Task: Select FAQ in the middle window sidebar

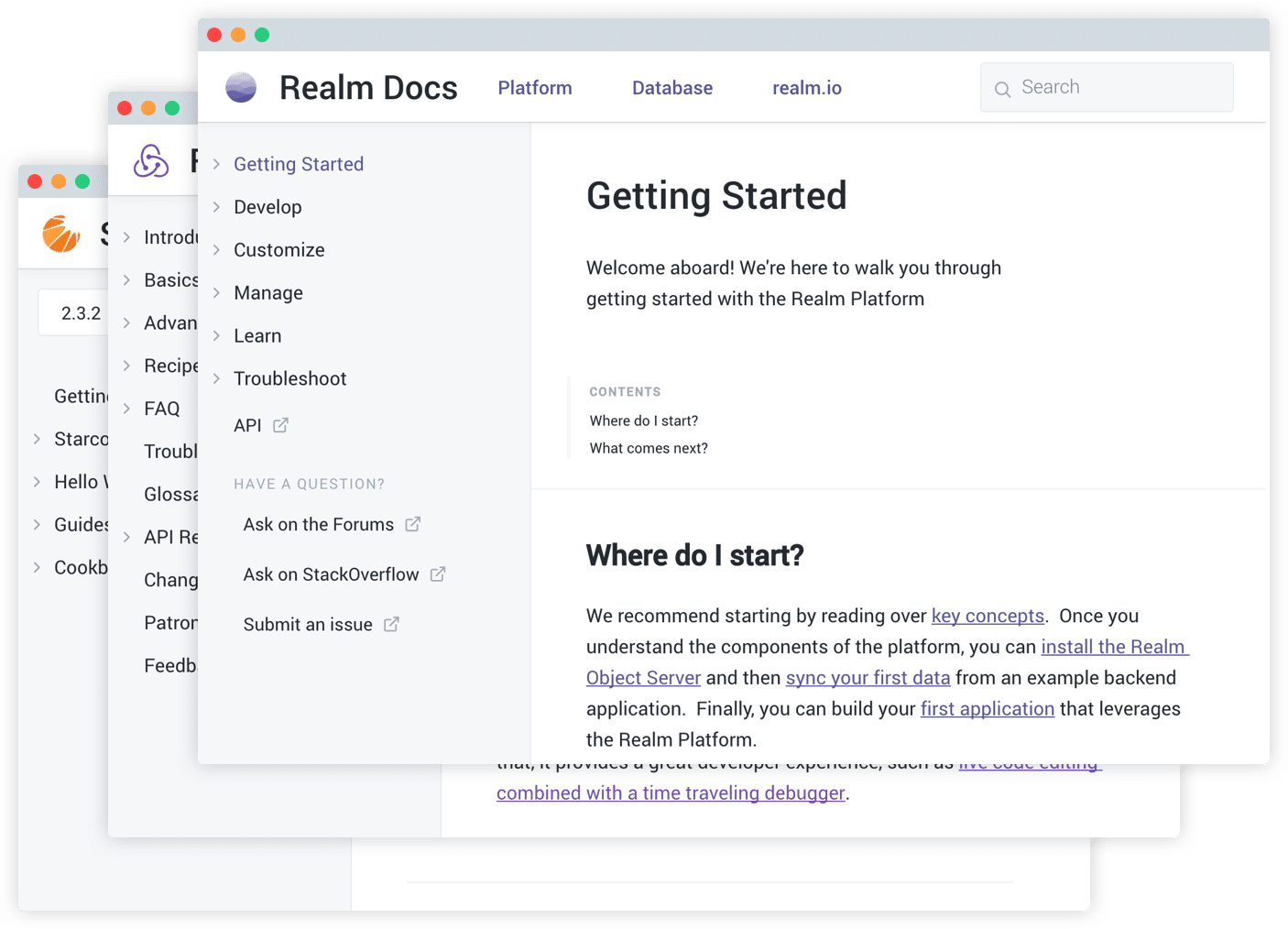Action: (162, 409)
